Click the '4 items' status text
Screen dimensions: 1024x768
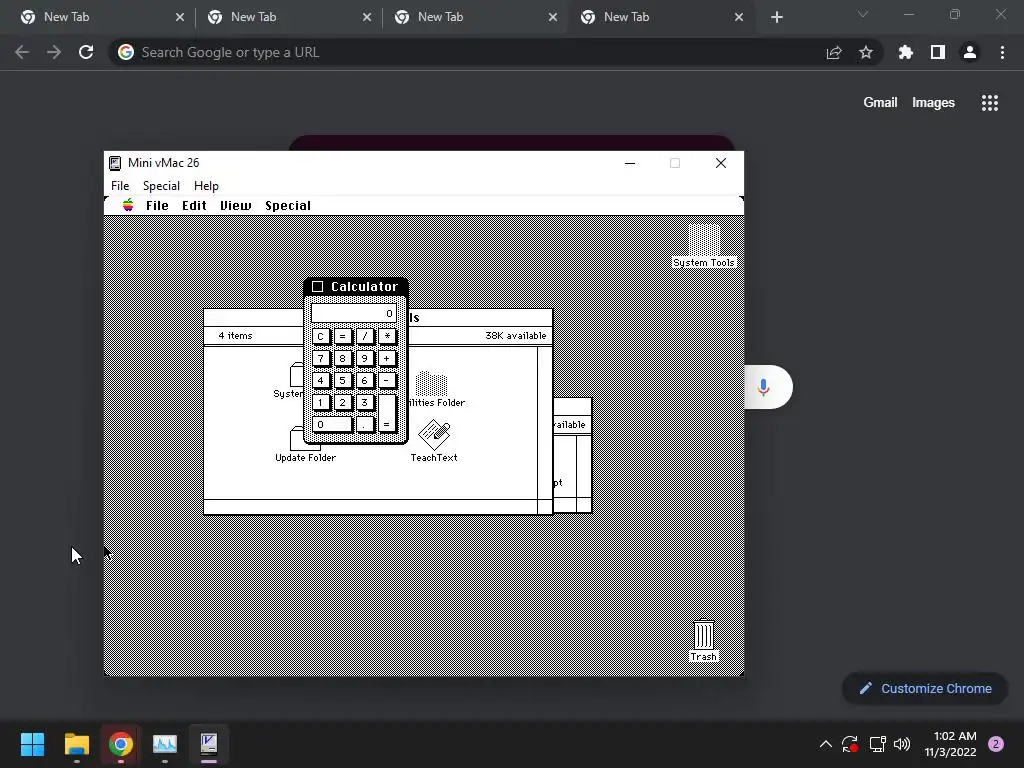[x=235, y=336]
